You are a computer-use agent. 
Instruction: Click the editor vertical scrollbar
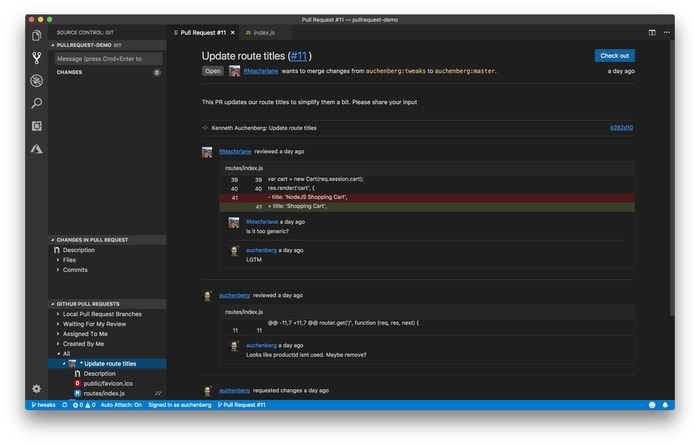[x=671, y=179]
